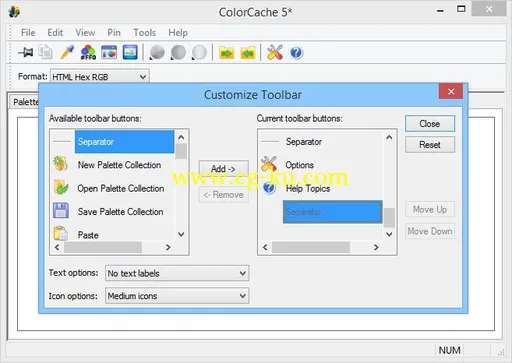Screen dimensions: 512x363
Task: Click the Move Down button
Action: click(x=430, y=231)
